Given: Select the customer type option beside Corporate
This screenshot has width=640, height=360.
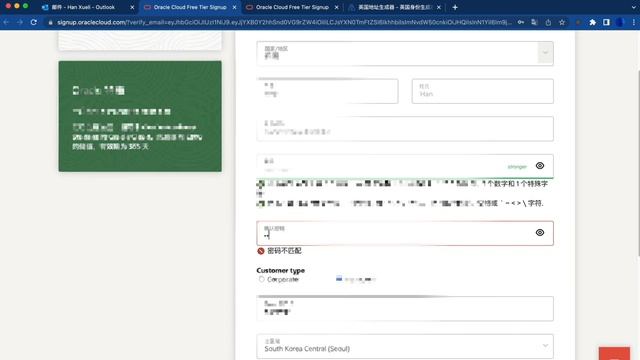Looking at the screenshot, I should (x=339, y=279).
